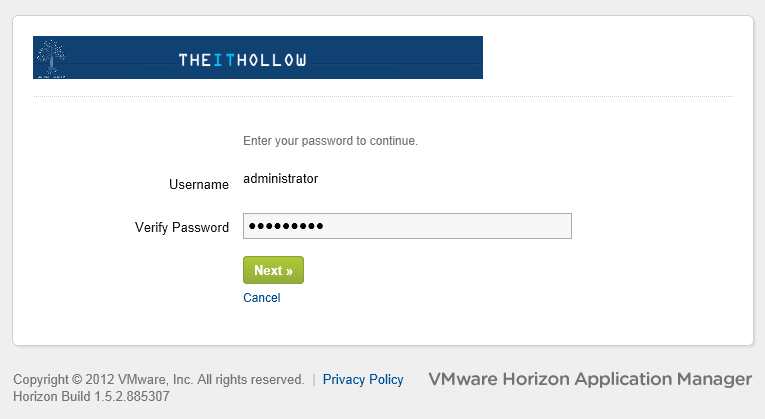Click the Cancel link

(261, 298)
